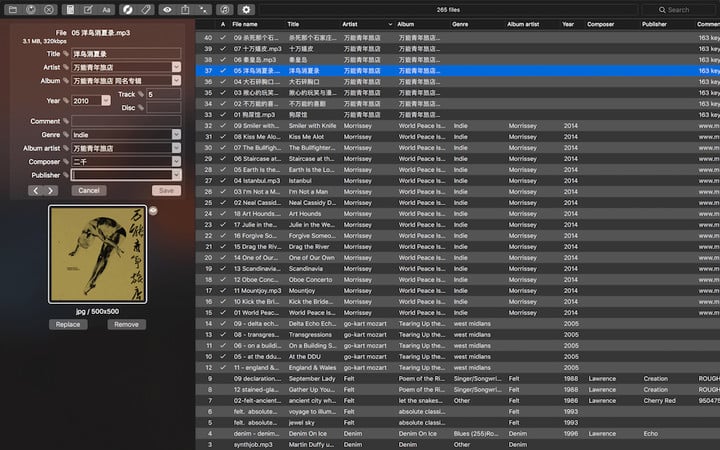Viewport: 720px width, 450px height.
Task: Open settings with the gear icon
Action: point(246,10)
